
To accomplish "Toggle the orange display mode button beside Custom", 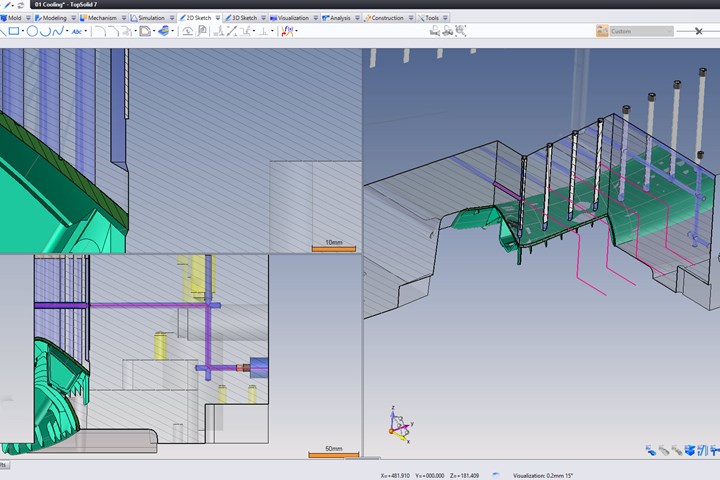I will tap(603, 31).
